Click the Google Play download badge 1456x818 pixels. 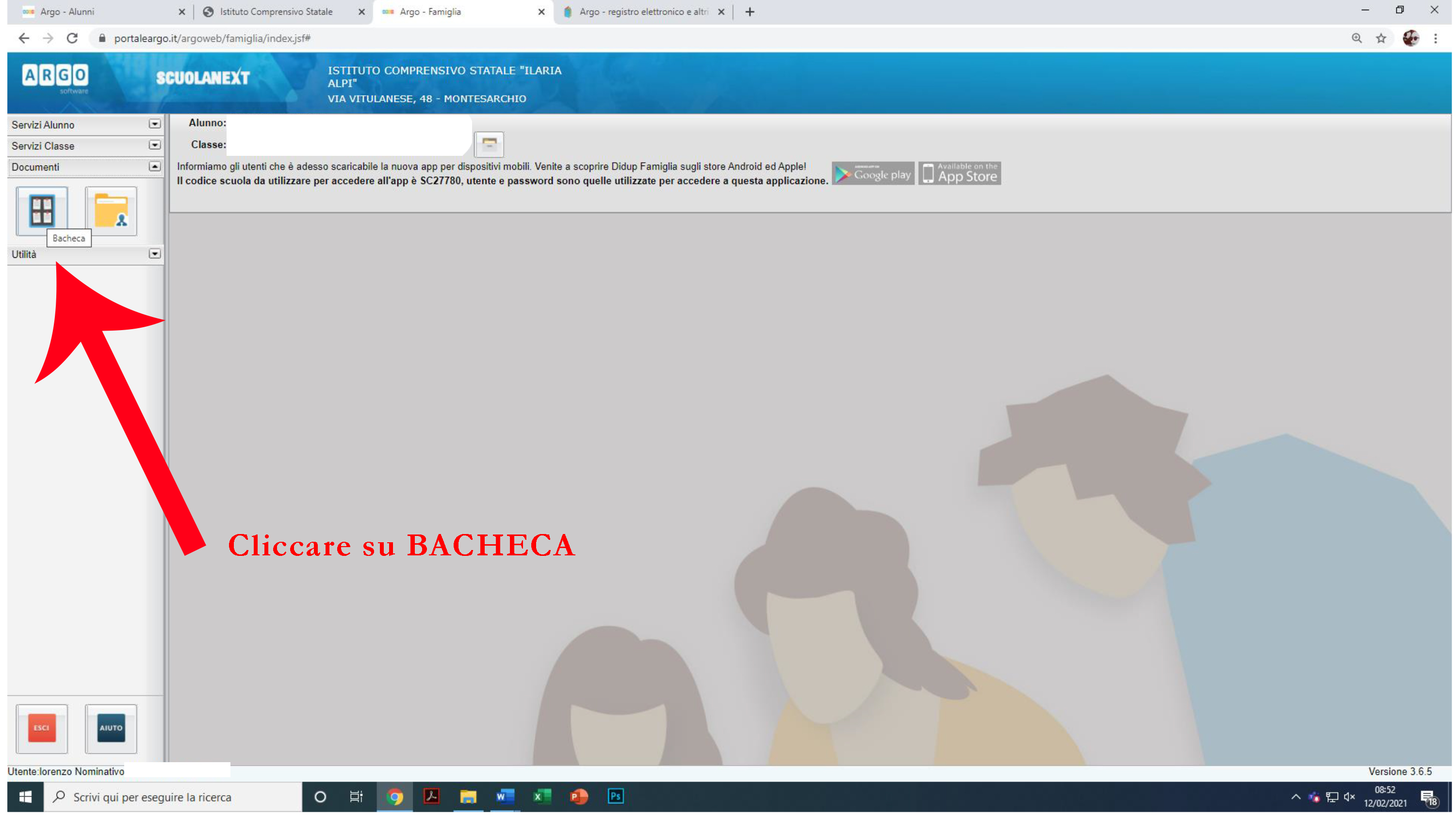pos(873,174)
